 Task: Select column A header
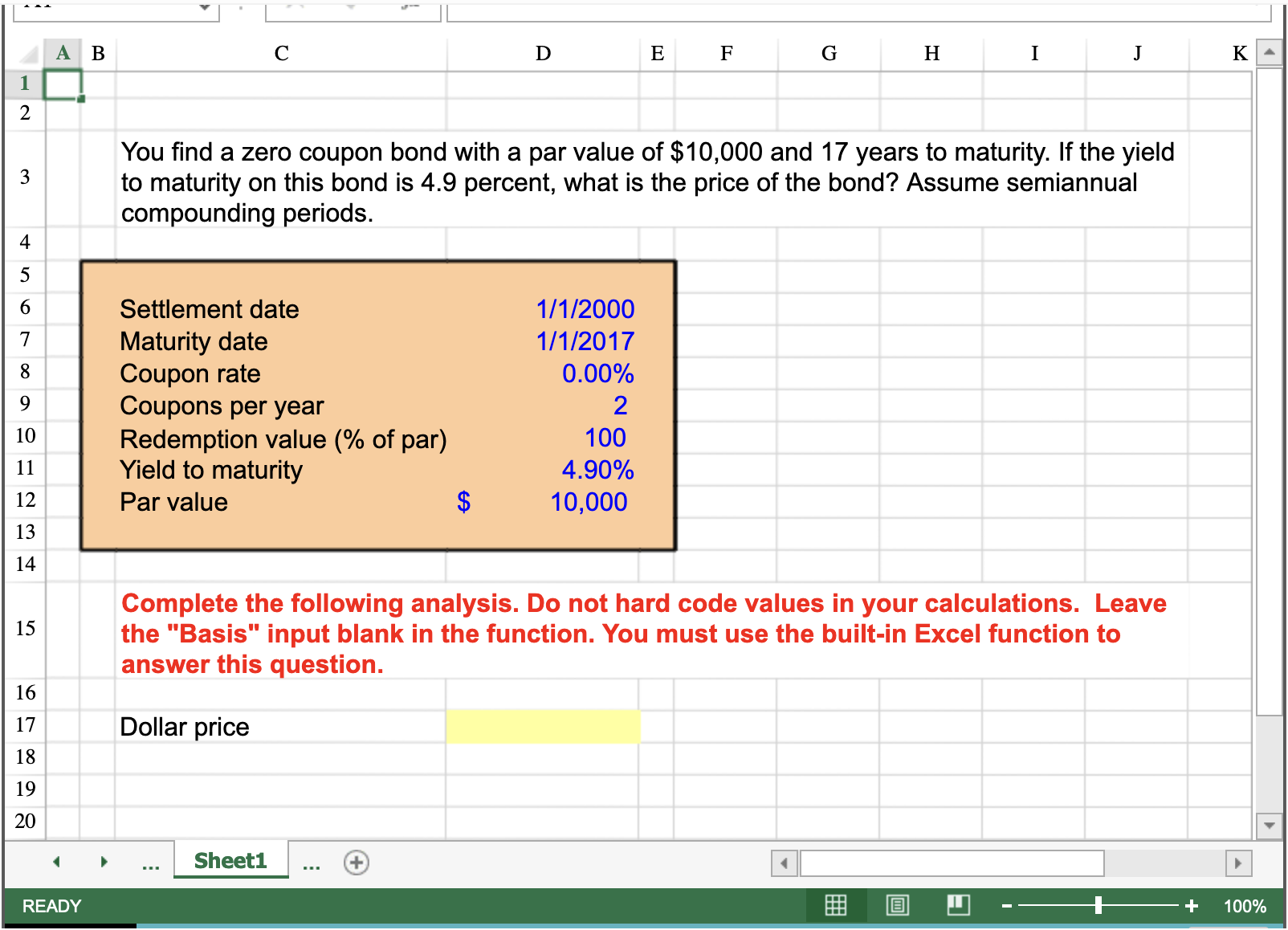(63, 54)
